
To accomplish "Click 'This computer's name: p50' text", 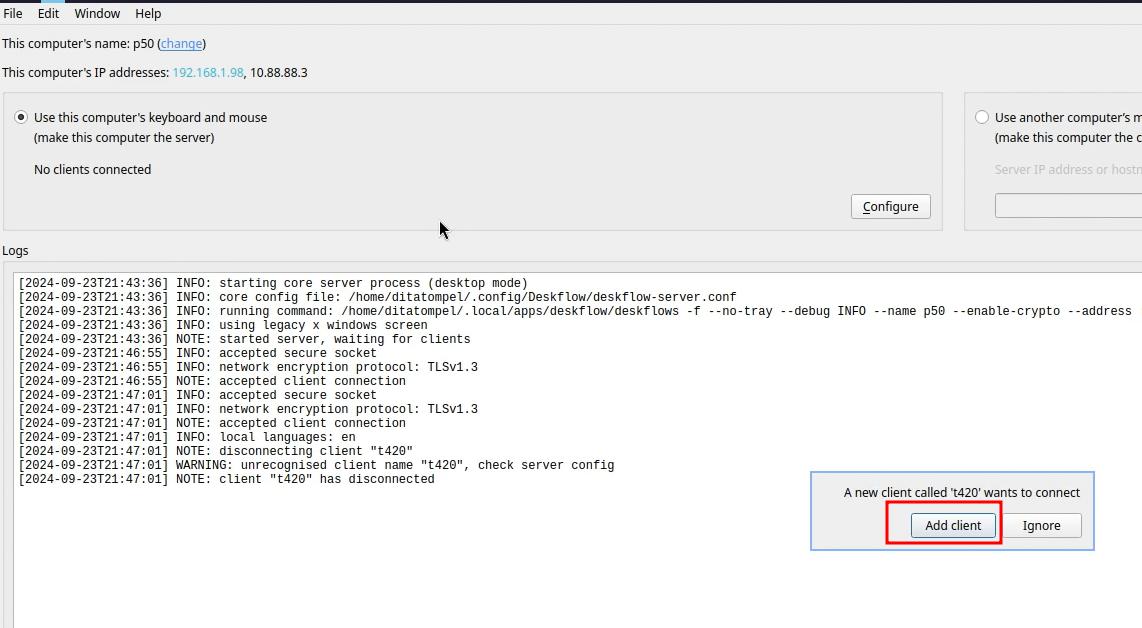I will 78,44.
